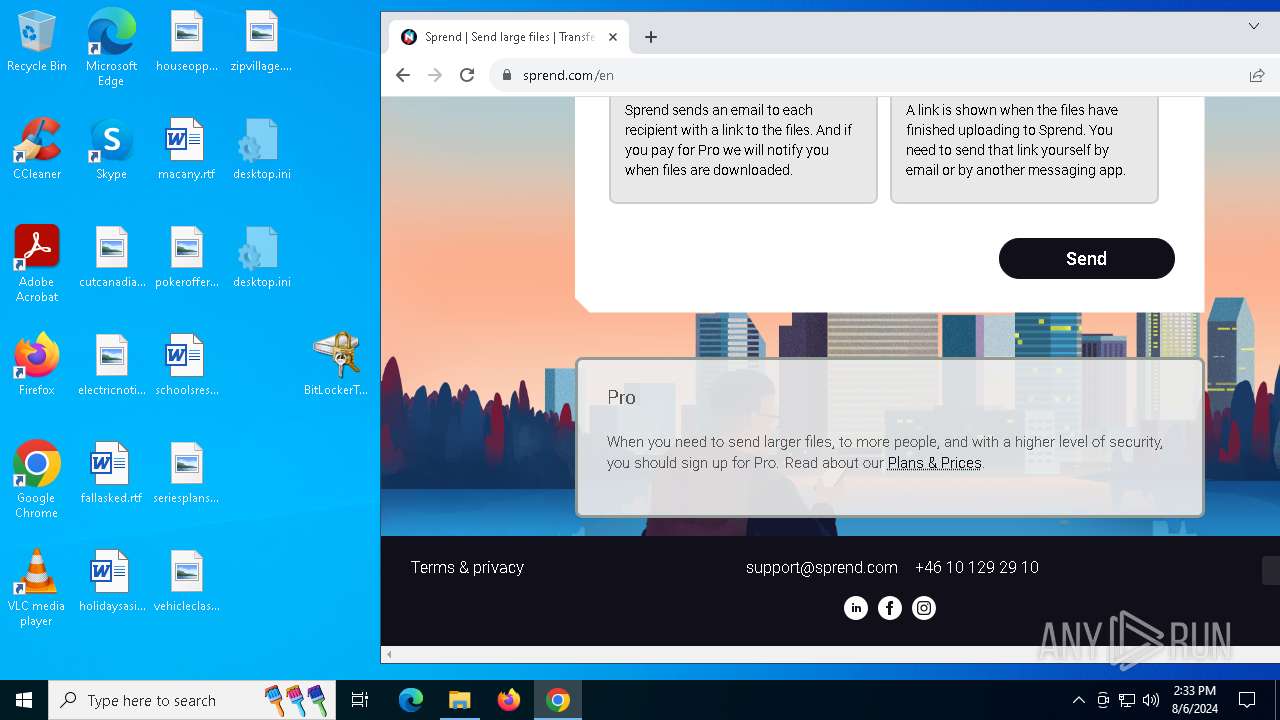
Task: Open the taskbar clock showing 2:33 PM
Action: pos(1194,700)
